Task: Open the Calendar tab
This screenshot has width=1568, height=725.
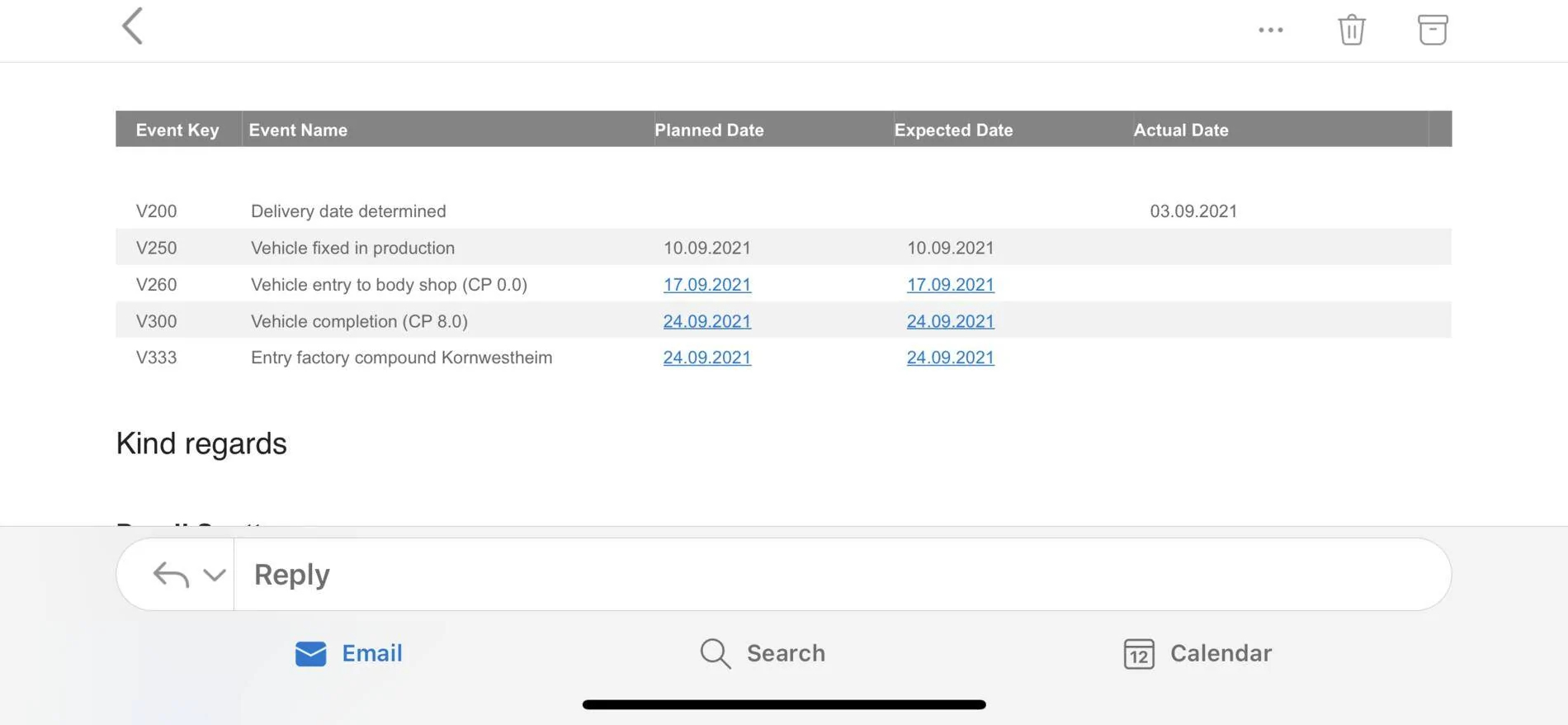Action: click(x=1197, y=653)
